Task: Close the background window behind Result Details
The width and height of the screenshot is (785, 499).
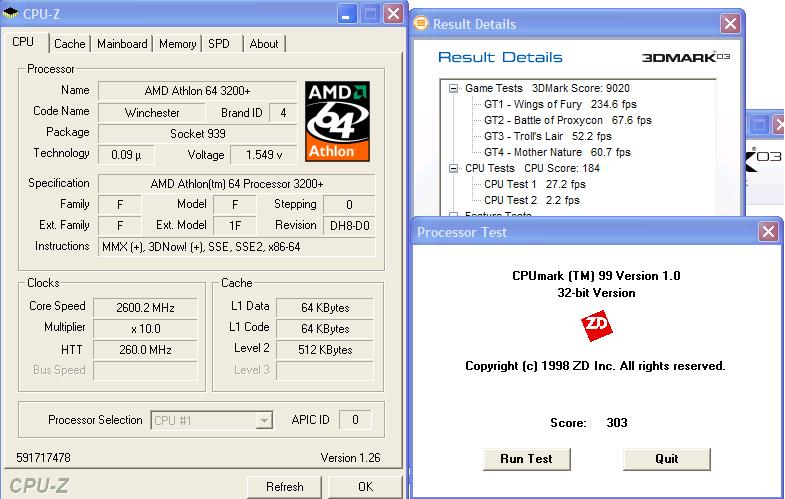Action: pyautogui.click(x=779, y=124)
